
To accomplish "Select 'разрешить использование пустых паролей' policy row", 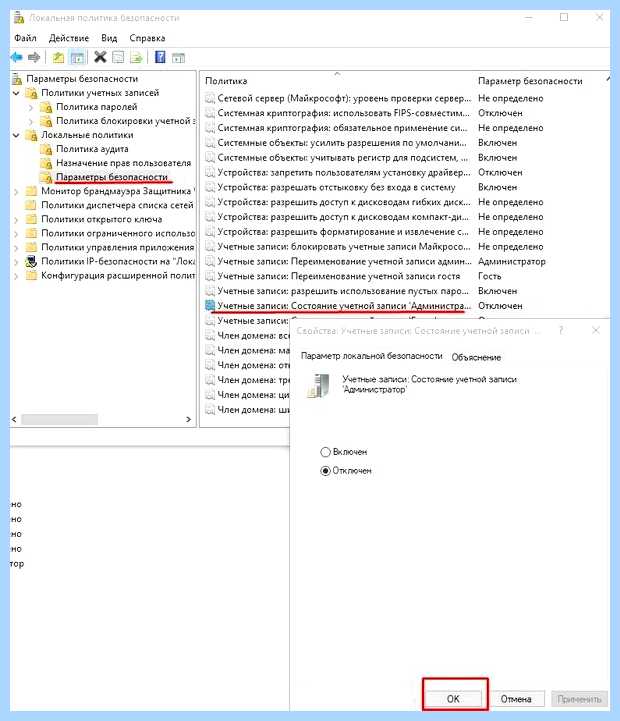I will pos(336,291).
